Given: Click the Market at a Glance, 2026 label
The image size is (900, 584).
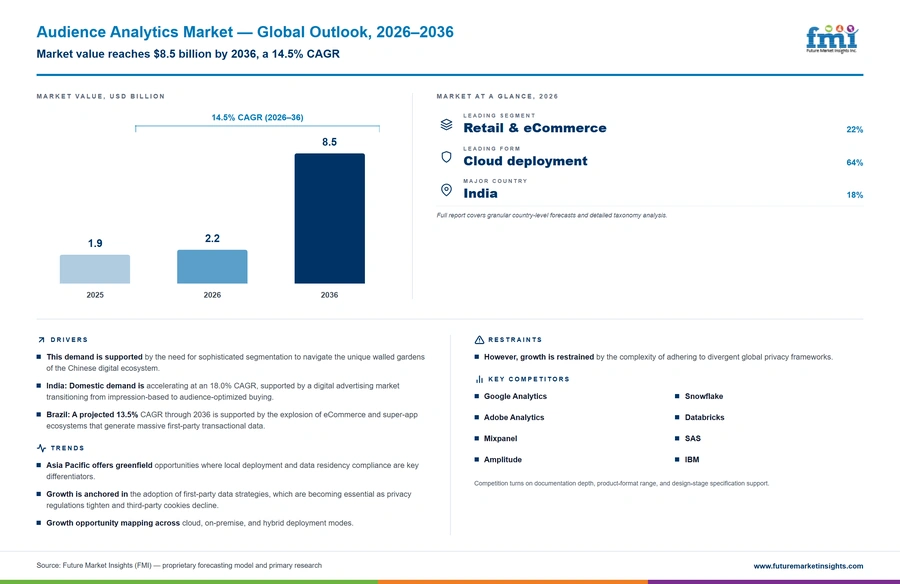Looking at the screenshot, I should (497, 96).
